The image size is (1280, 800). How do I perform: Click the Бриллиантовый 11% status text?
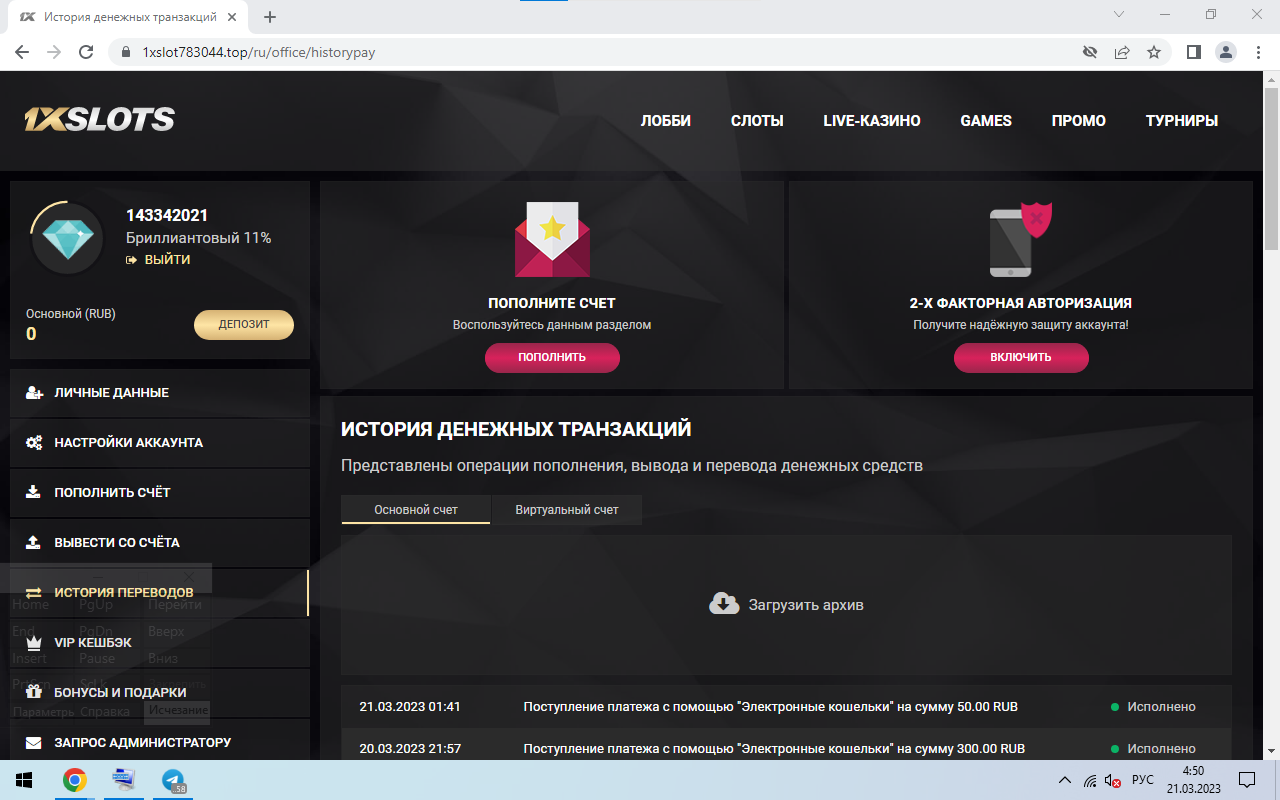click(199, 238)
